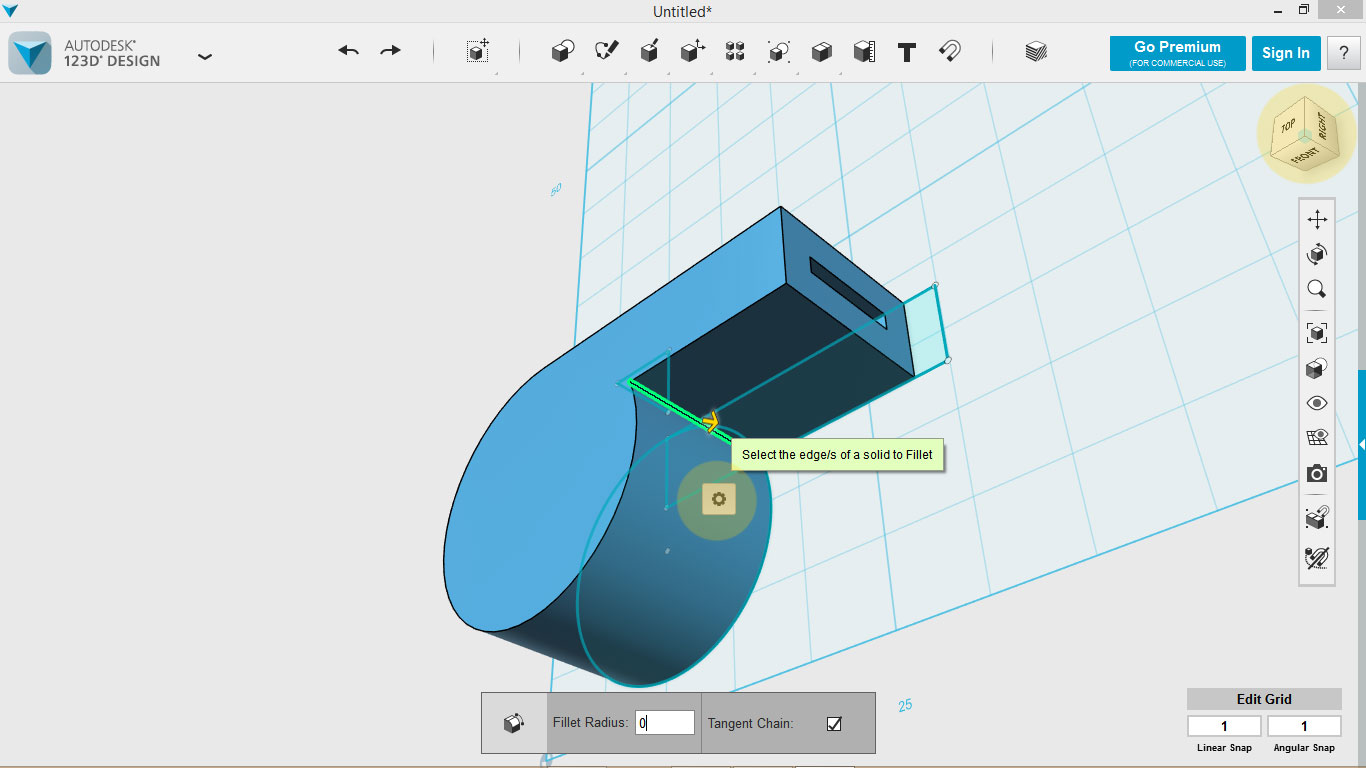This screenshot has height=768, width=1366.
Task: Click the Snap magnet tool
Action: [x=950, y=52]
